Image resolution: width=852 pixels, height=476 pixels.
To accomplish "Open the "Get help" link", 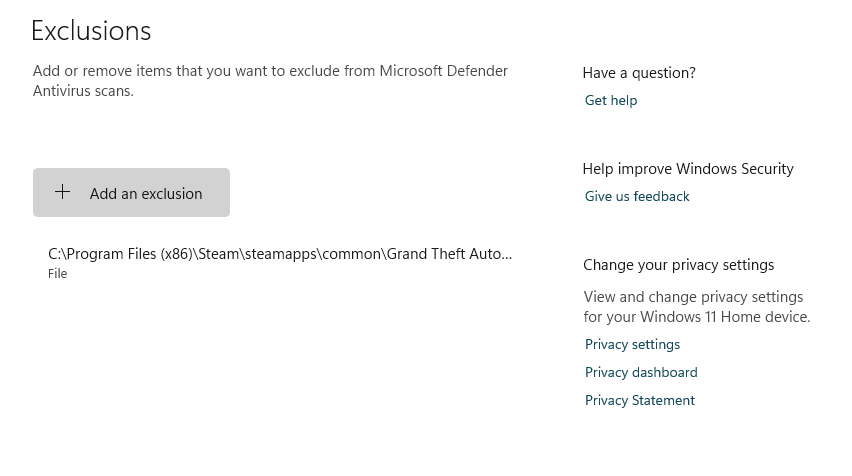I will click(611, 100).
